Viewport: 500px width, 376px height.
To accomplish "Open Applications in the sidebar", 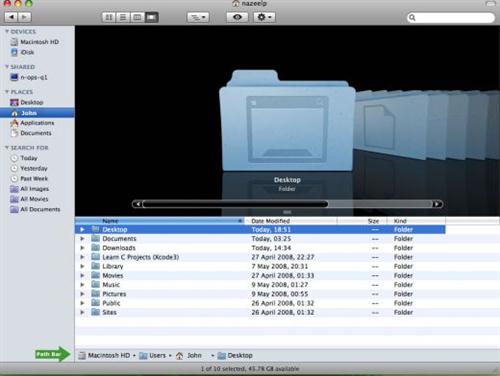I will (x=32, y=123).
